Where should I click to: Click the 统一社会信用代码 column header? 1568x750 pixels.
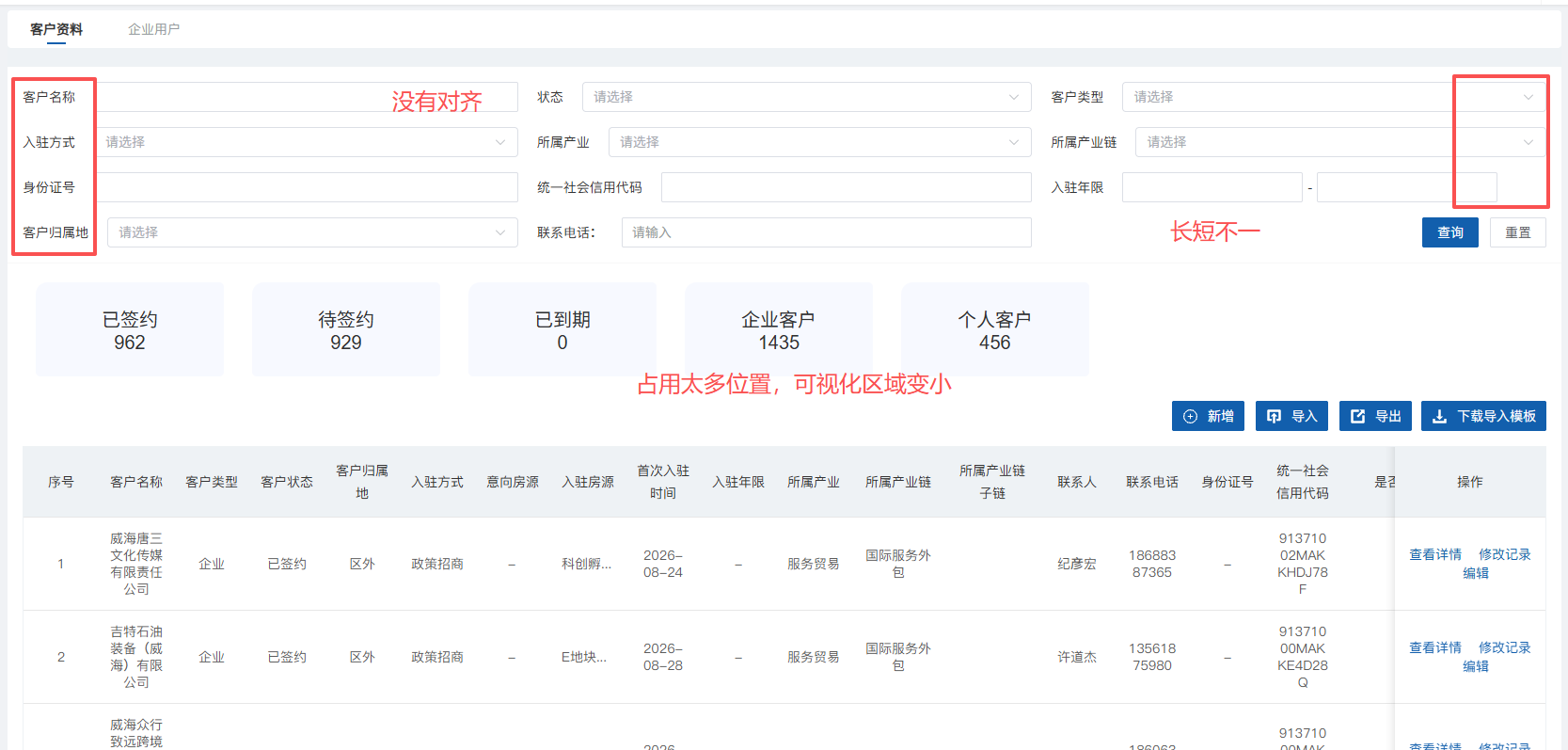pyautogui.click(x=1303, y=482)
